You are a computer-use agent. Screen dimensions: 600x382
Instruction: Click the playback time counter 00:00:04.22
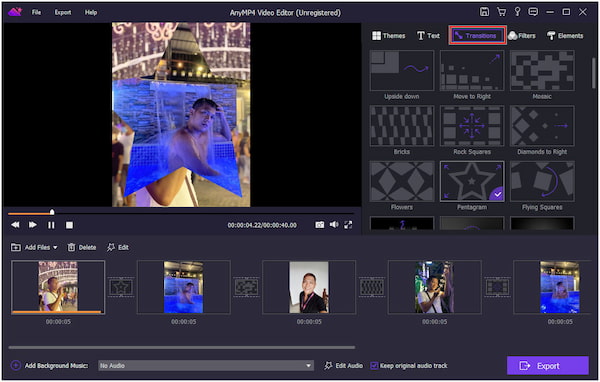[244, 225]
